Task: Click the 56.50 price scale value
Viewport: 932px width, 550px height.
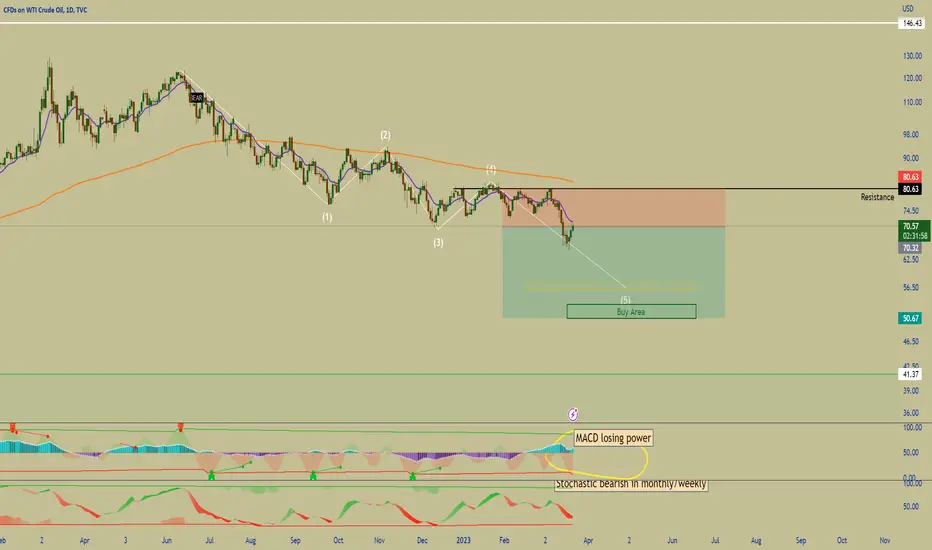Action: point(911,287)
